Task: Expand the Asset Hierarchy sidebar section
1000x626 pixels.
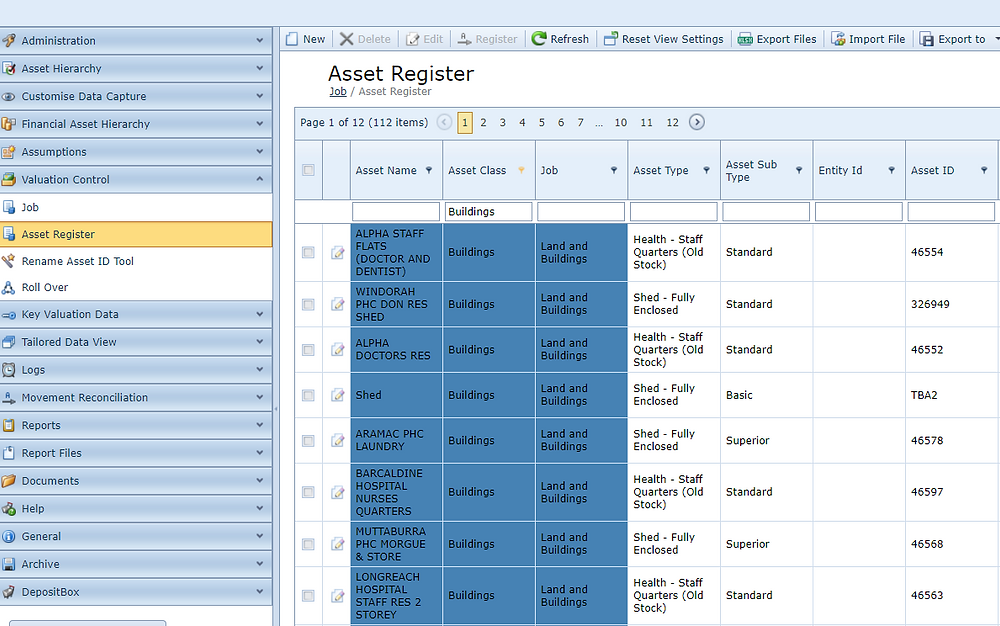Action: [x=136, y=68]
